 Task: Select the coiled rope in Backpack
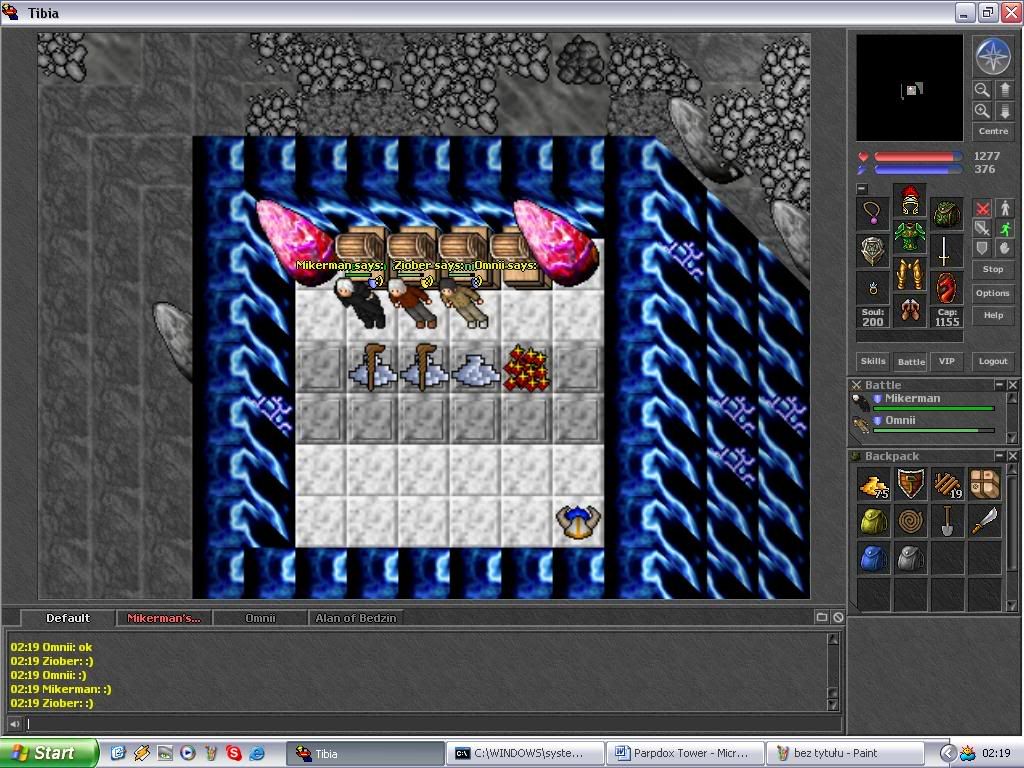pos(910,522)
